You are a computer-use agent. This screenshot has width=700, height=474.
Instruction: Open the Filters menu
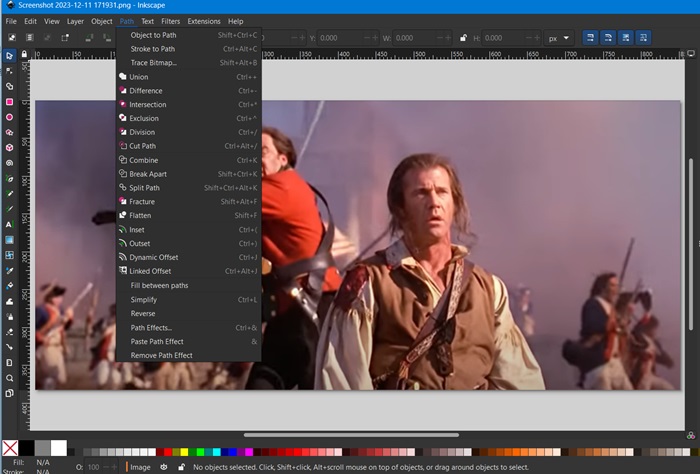[x=171, y=21]
